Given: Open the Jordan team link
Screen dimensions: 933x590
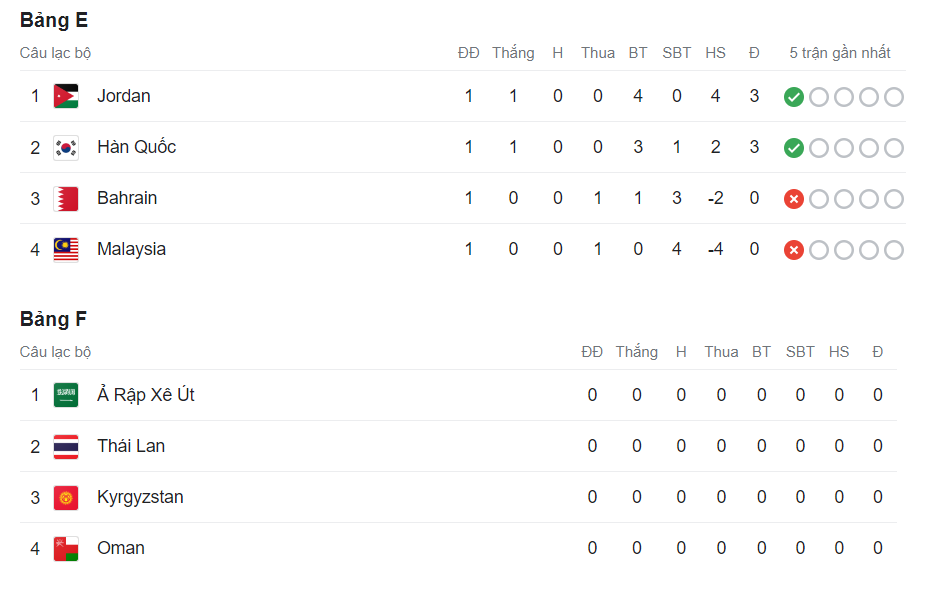Looking at the screenshot, I should click(124, 96).
